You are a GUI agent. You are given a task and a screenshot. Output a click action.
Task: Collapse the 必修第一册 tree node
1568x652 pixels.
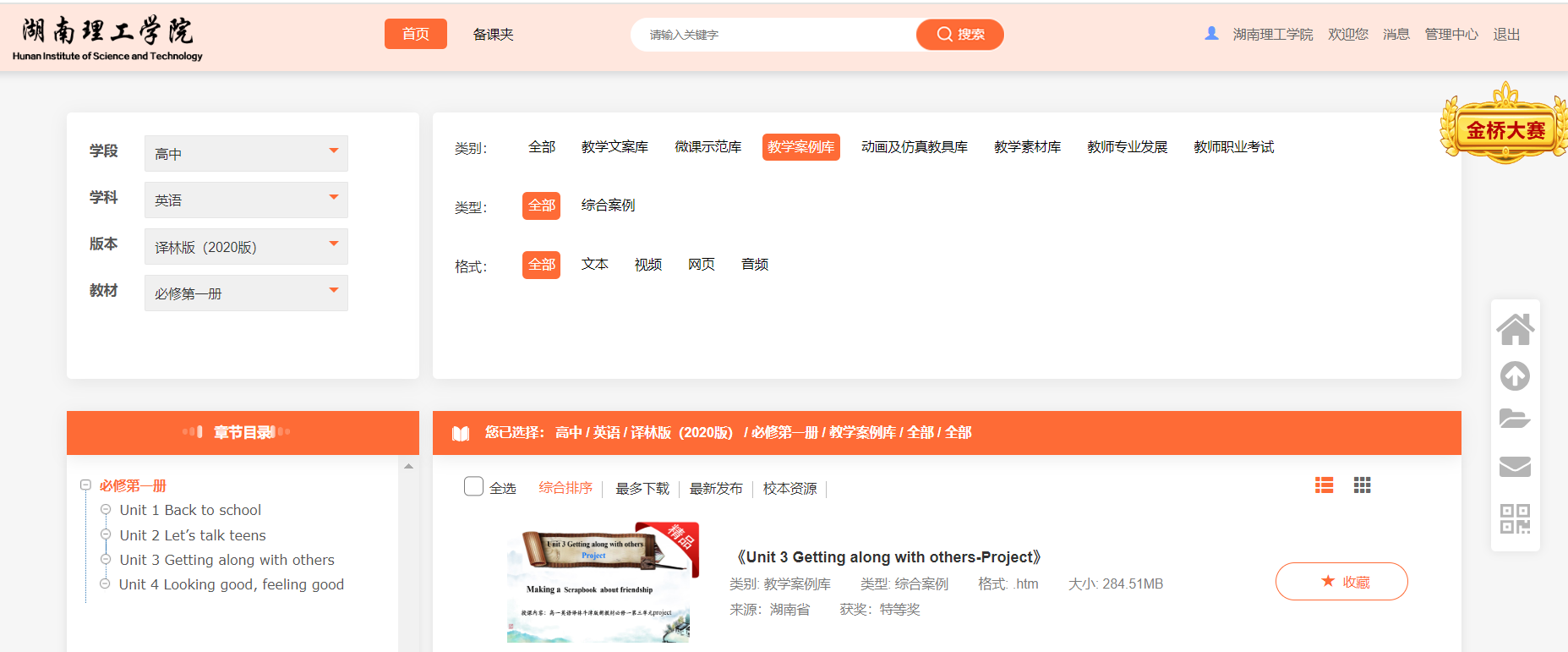pos(85,485)
